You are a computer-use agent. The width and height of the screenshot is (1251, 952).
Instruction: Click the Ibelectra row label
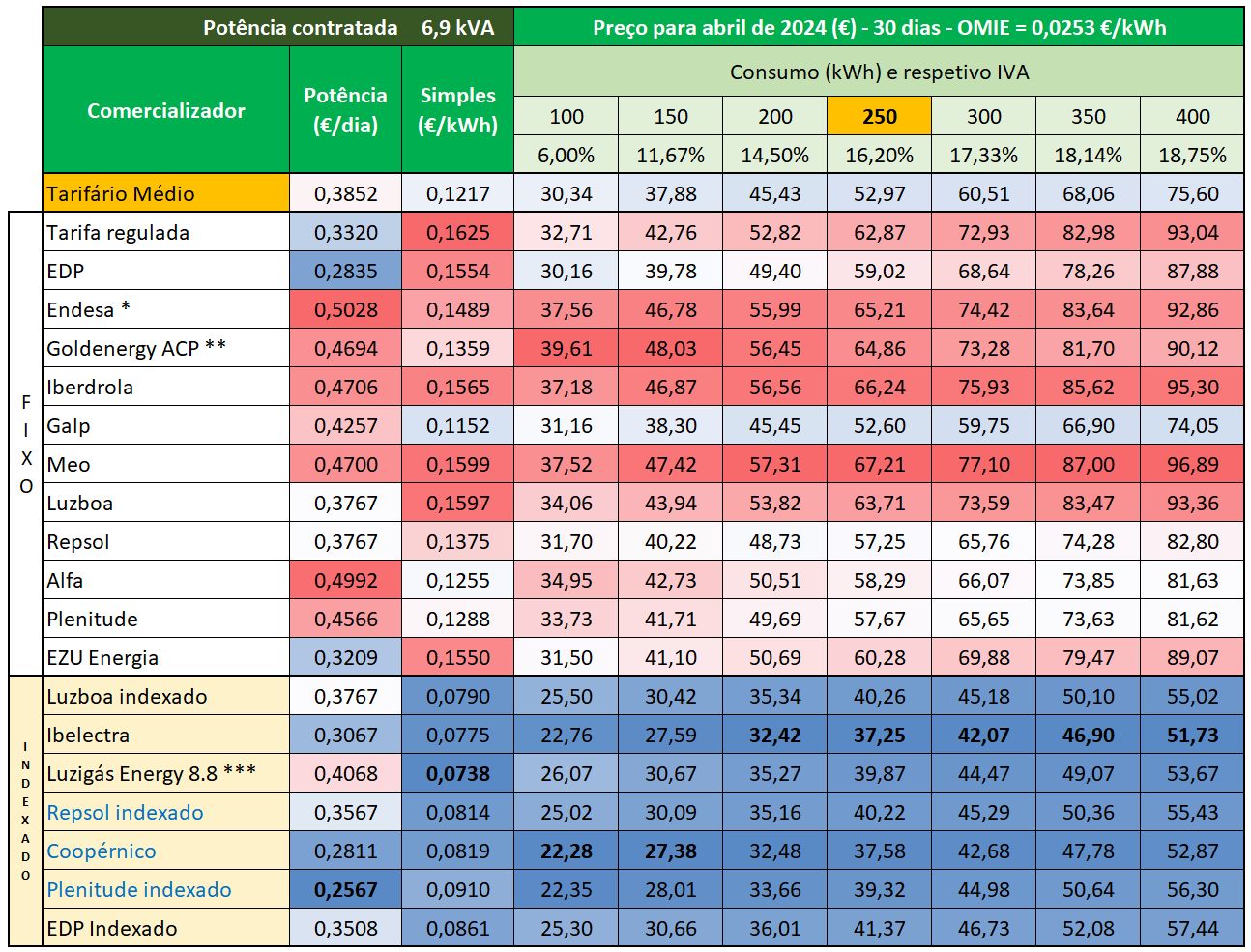pos(88,736)
